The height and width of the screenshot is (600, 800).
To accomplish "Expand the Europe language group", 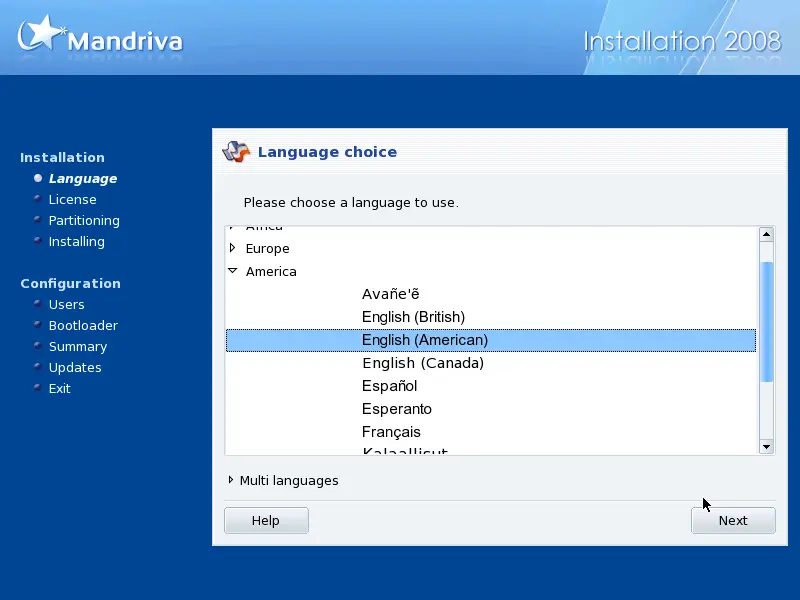I will [233, 248].
